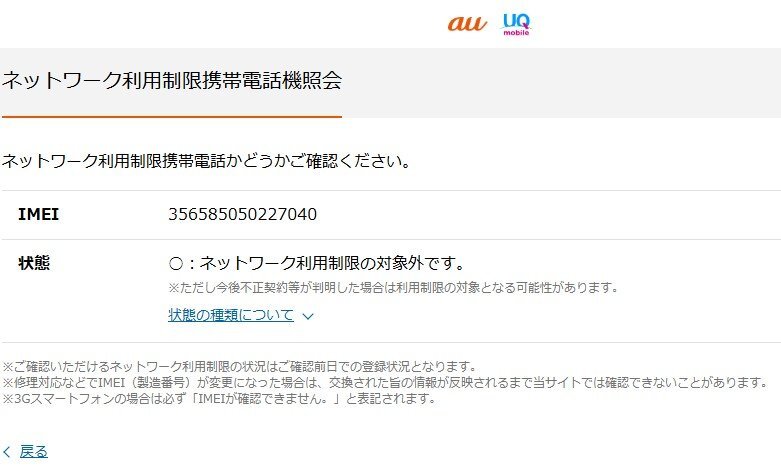Open the 状態の種類について link
Viewport: 781px width, 467px height.
click(231, 315)
